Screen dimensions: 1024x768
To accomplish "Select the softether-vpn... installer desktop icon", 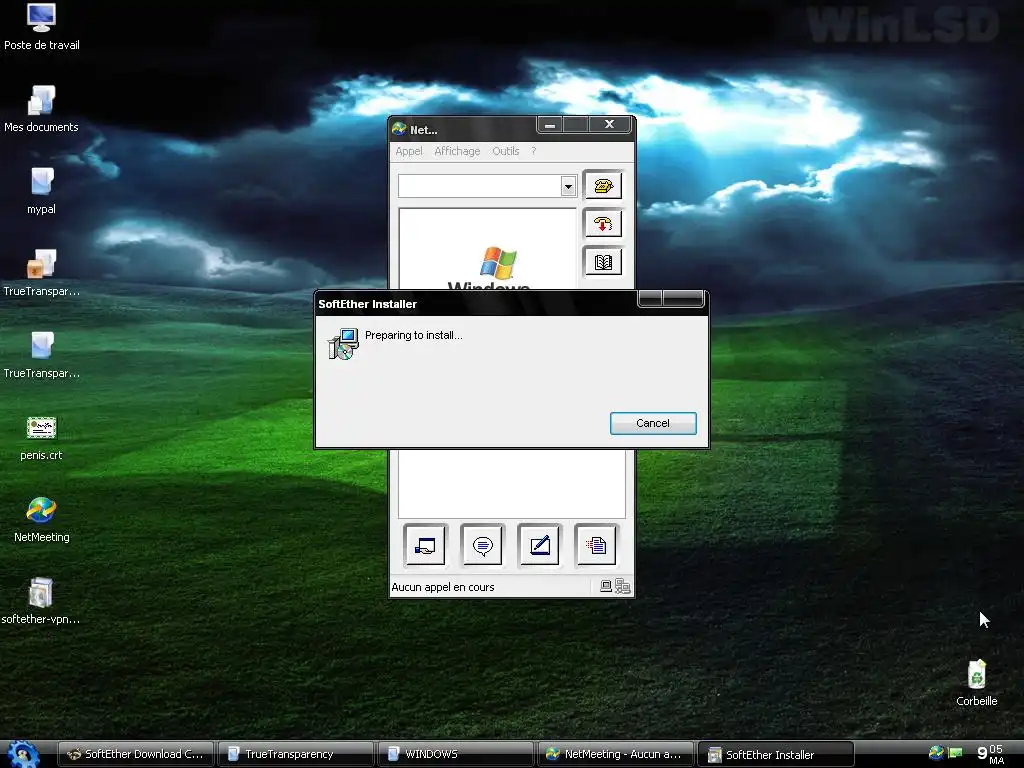I will pos(41,602).
